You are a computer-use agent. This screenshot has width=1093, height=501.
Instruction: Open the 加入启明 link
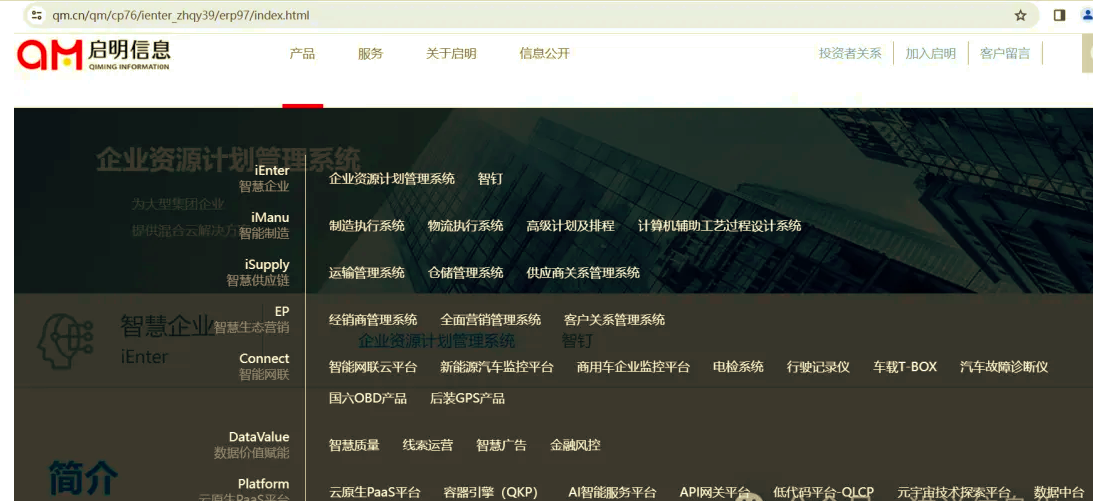tap(930, 54)
